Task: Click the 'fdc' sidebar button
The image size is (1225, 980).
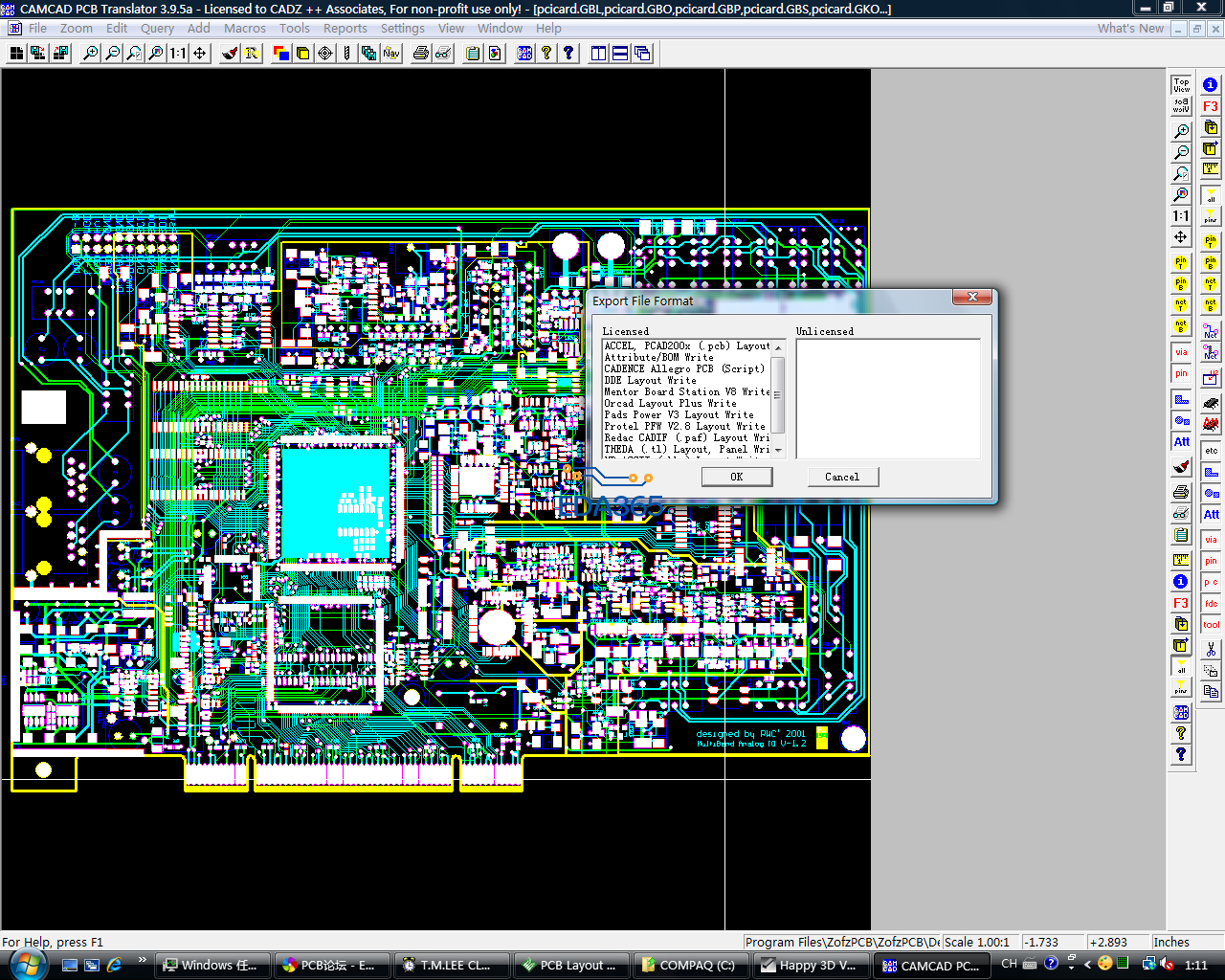Action: point(1211,603)
